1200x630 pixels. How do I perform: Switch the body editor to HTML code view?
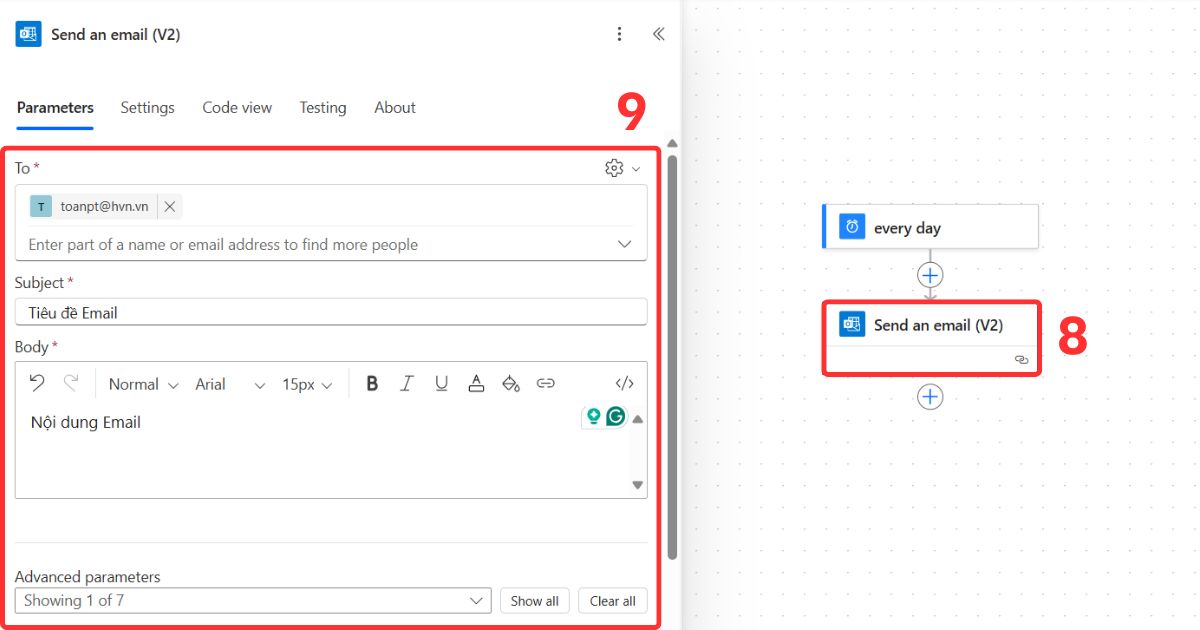(x=624, y=383)
